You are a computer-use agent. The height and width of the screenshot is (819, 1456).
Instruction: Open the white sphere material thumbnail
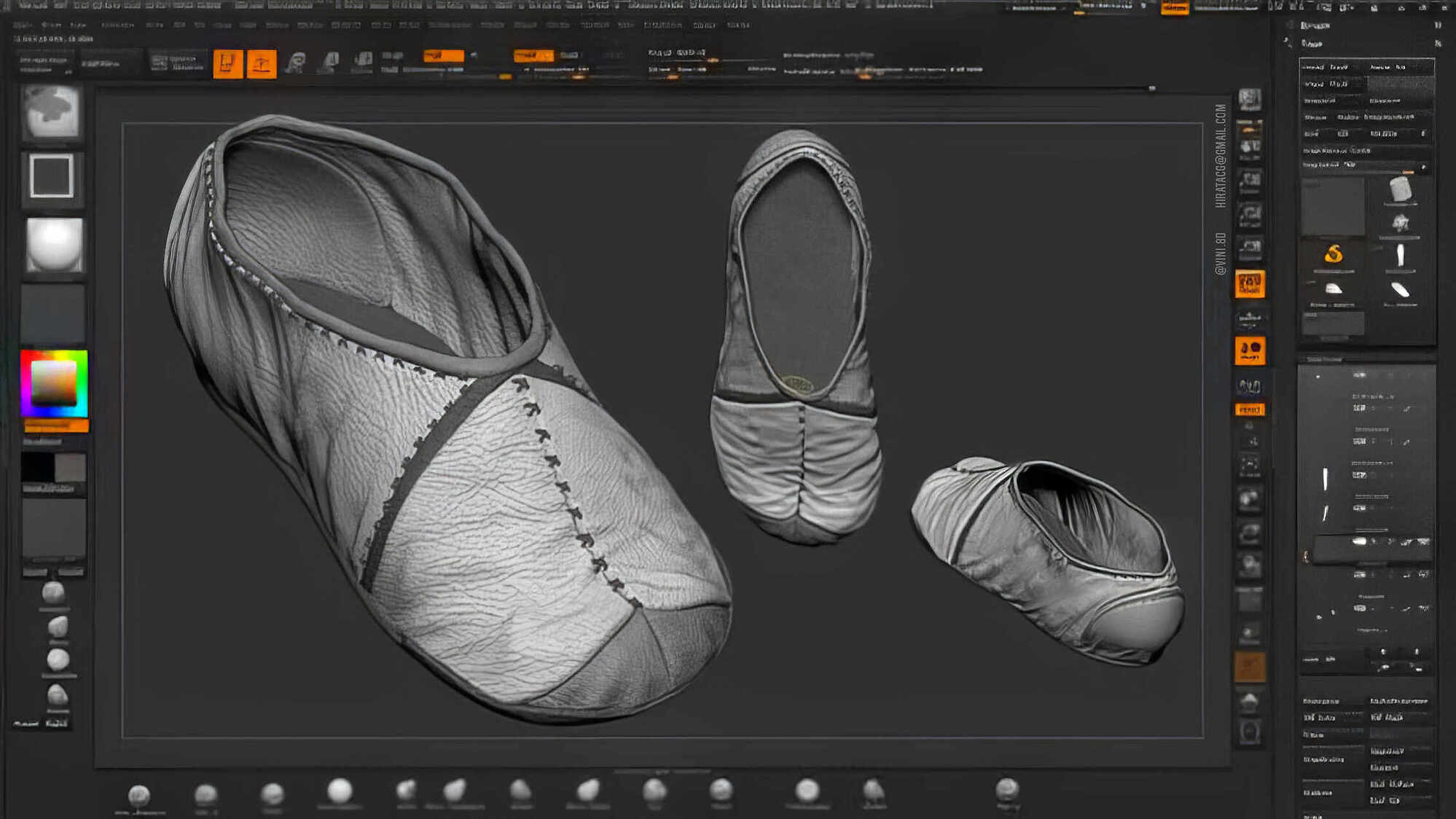54,245
